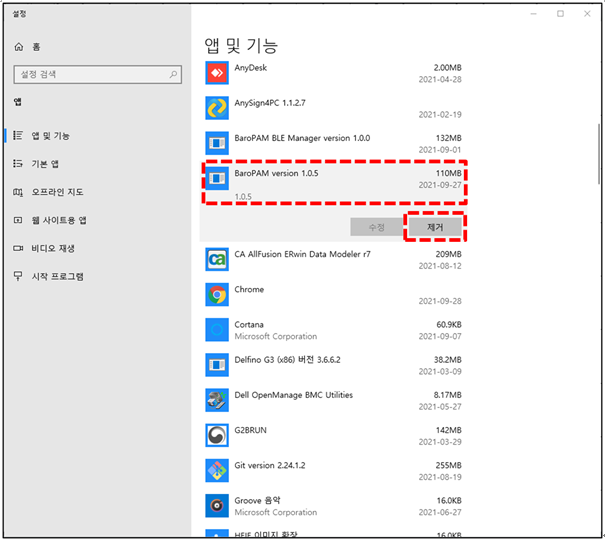
Task: Click the G2BRUN app icon
Action: coord(217,435)
